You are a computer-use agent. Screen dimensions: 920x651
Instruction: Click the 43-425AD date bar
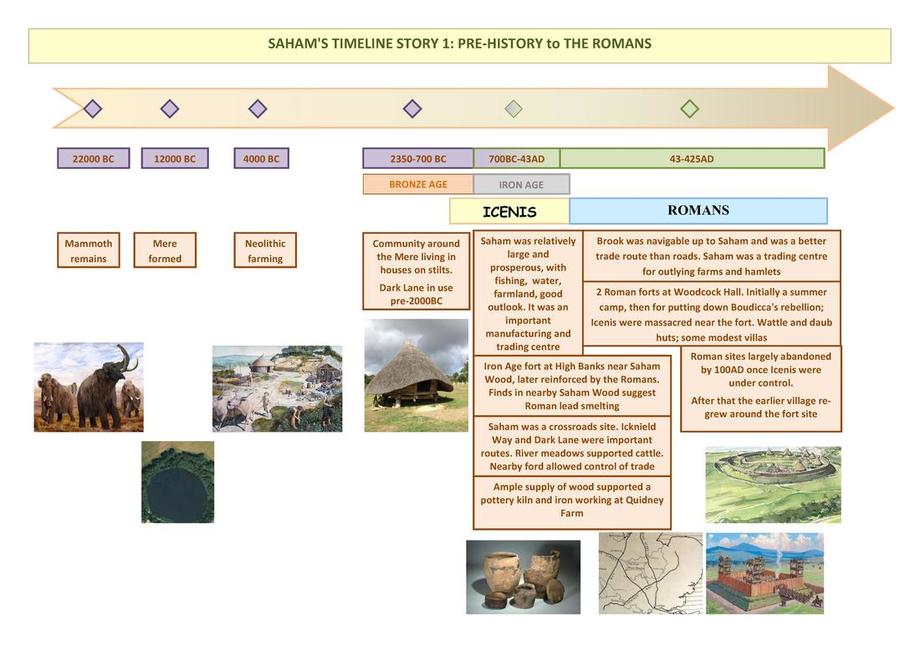click(692, 158)
